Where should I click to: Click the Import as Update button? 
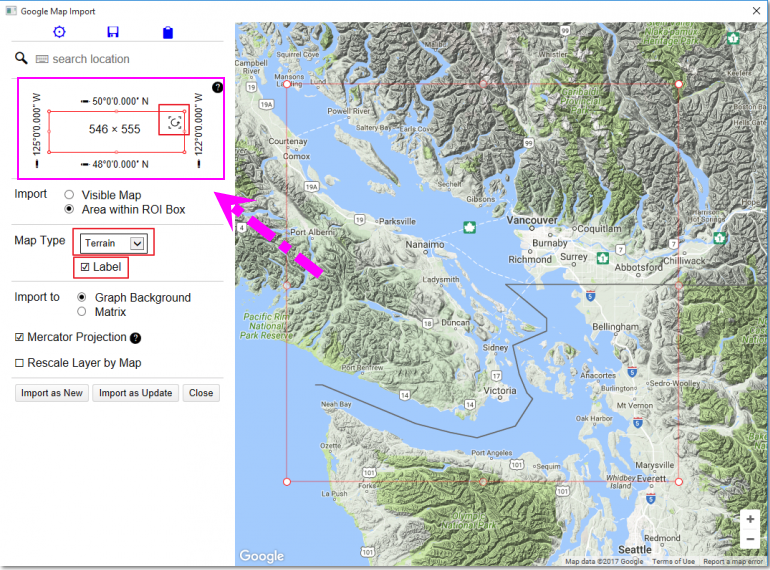(x=135, y=393)
